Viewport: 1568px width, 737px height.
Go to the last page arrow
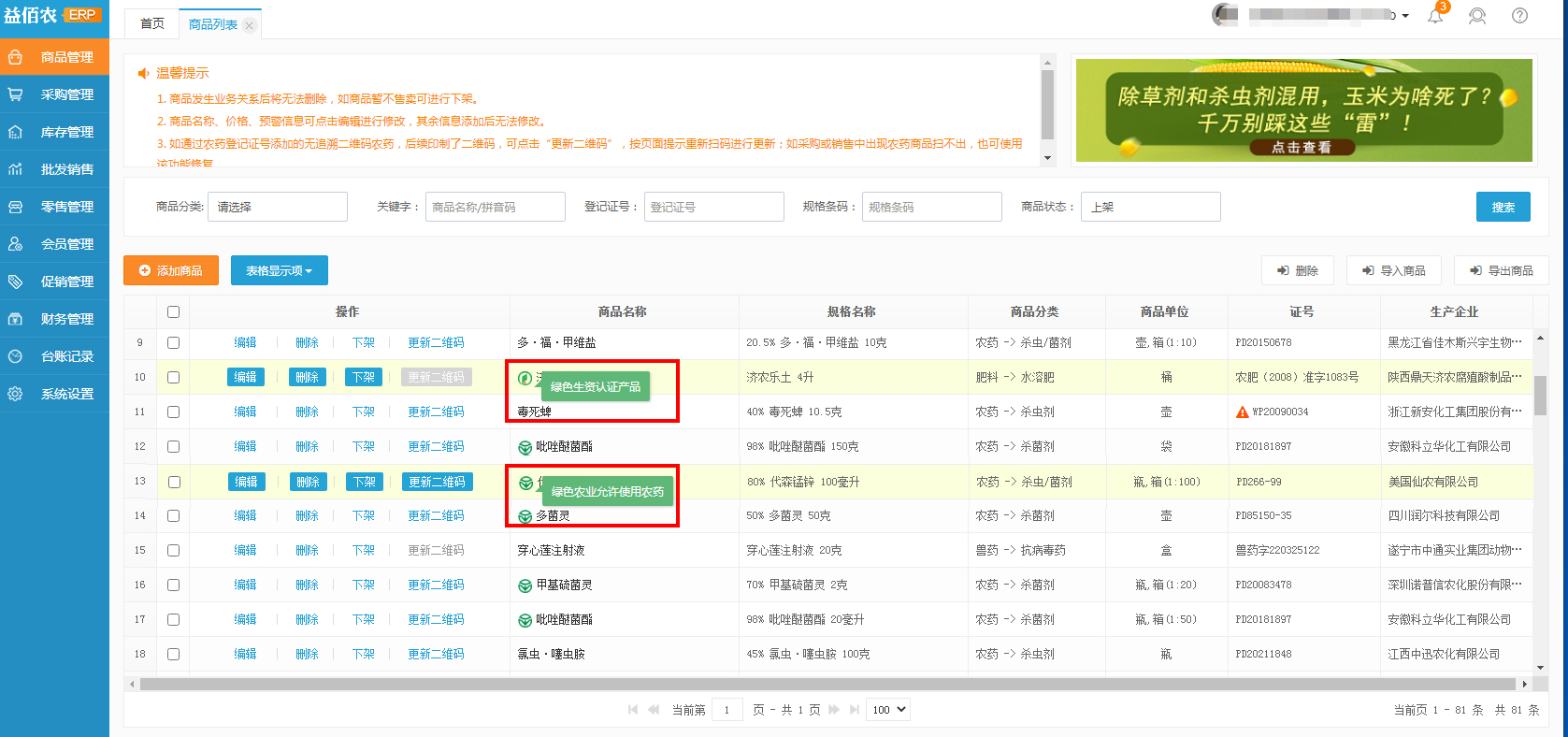pyautogui.click(x=854, y=710)
